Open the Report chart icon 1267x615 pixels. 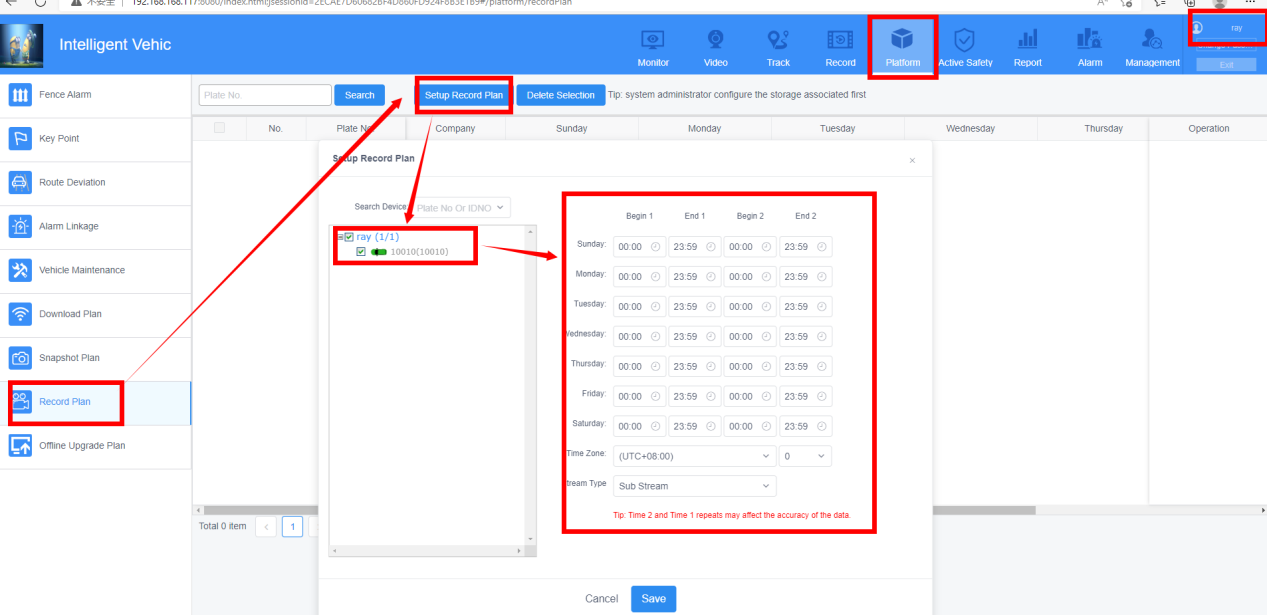(x=1027, y=40)
